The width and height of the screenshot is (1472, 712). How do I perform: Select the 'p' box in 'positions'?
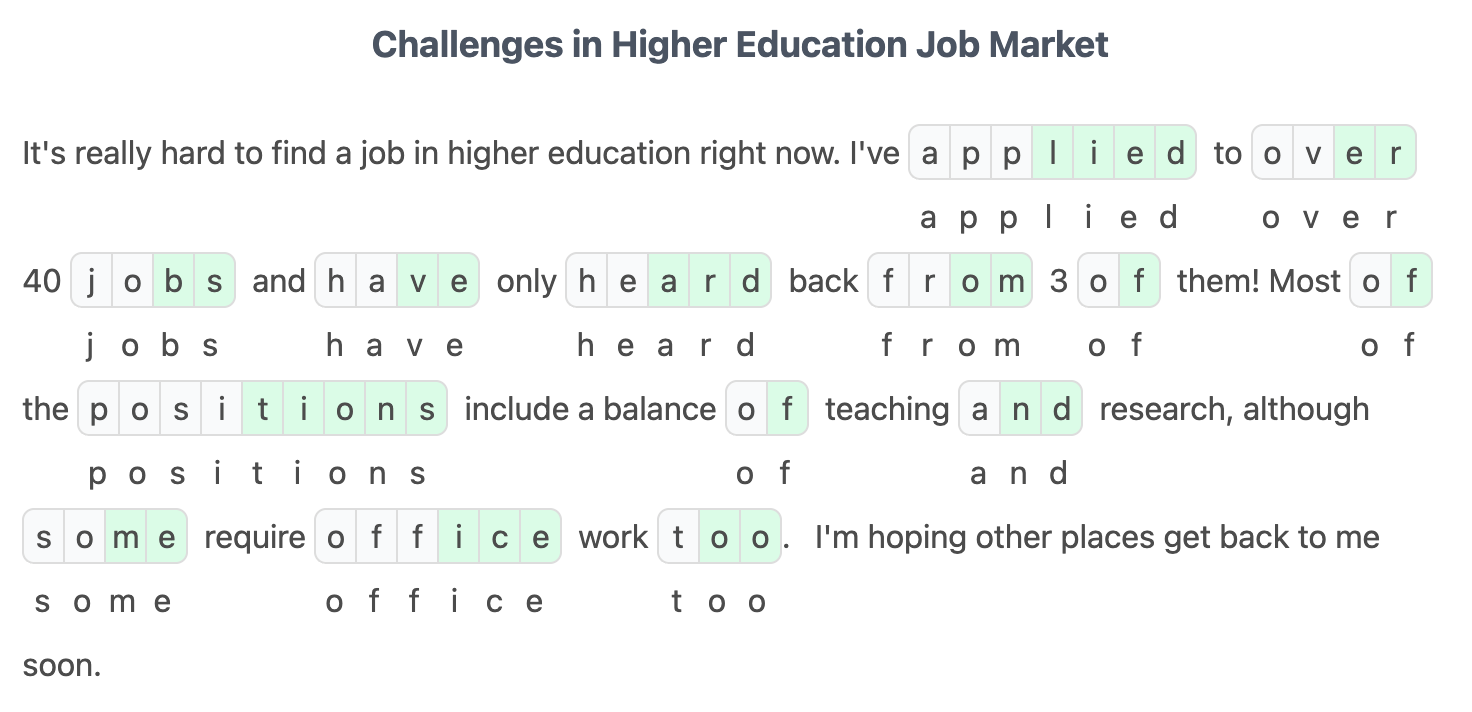pyautogui.click(x=99, y=409)
